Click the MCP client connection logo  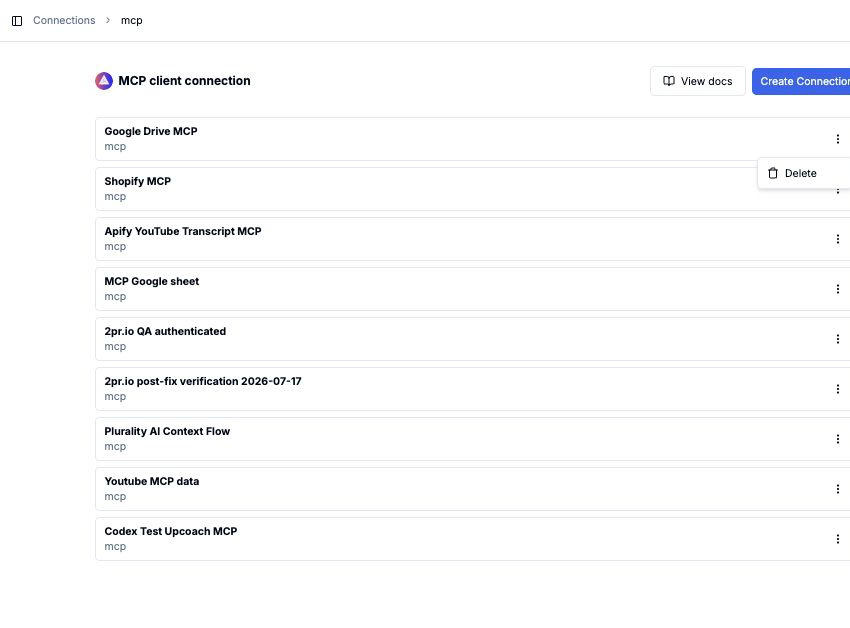104,81
